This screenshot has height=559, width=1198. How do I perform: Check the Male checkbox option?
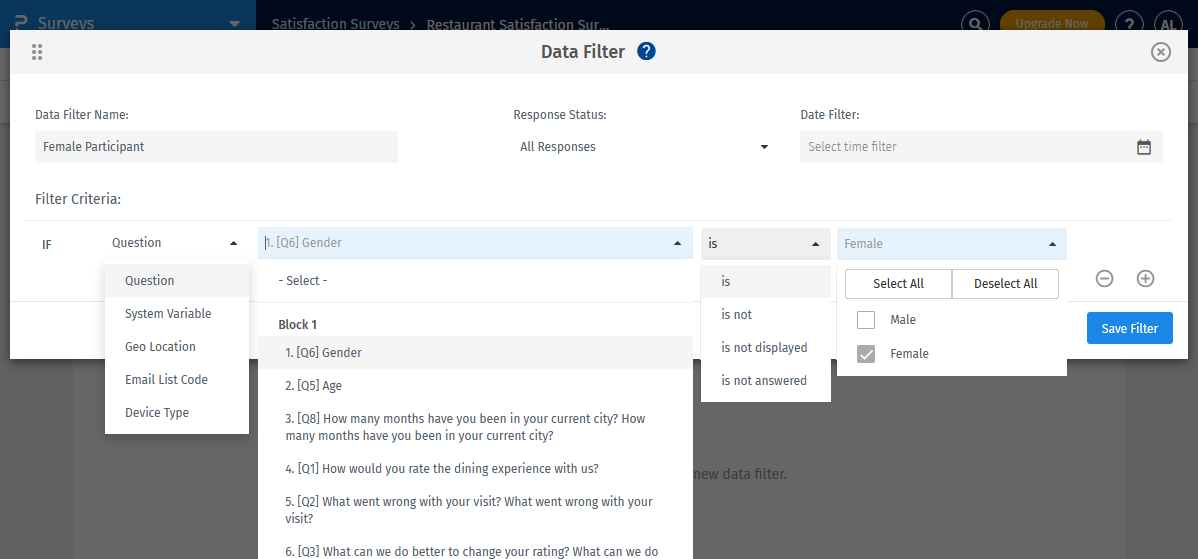(866, 320)
